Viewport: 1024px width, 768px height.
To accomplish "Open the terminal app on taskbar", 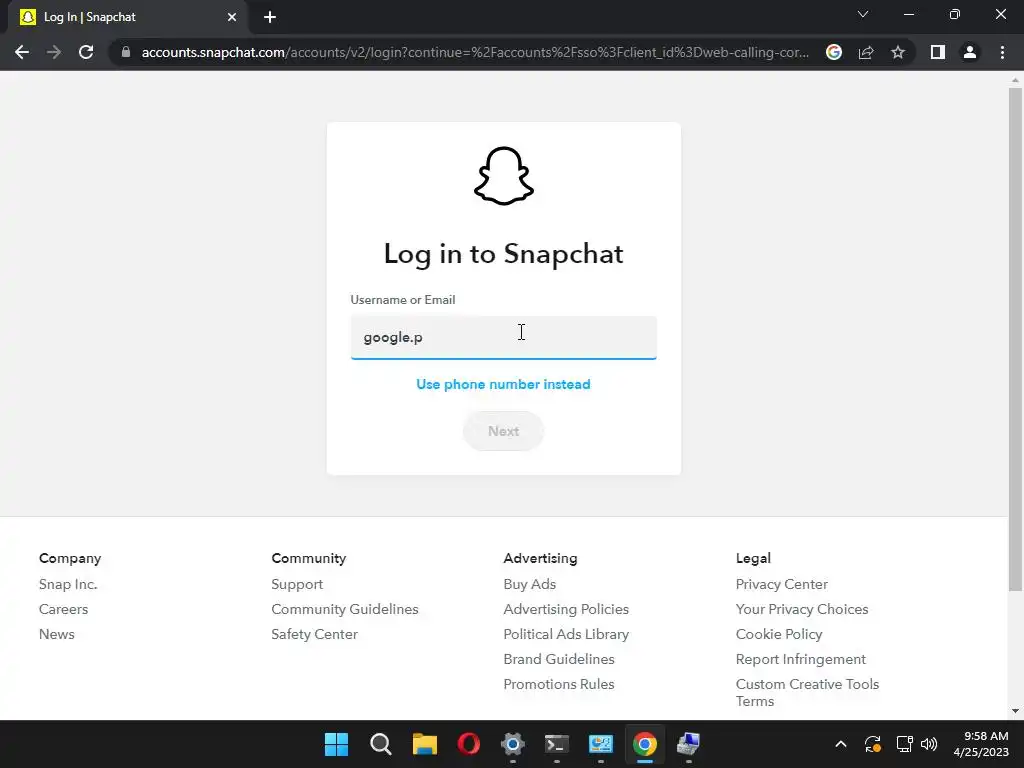I will click(x=556, y=744).
